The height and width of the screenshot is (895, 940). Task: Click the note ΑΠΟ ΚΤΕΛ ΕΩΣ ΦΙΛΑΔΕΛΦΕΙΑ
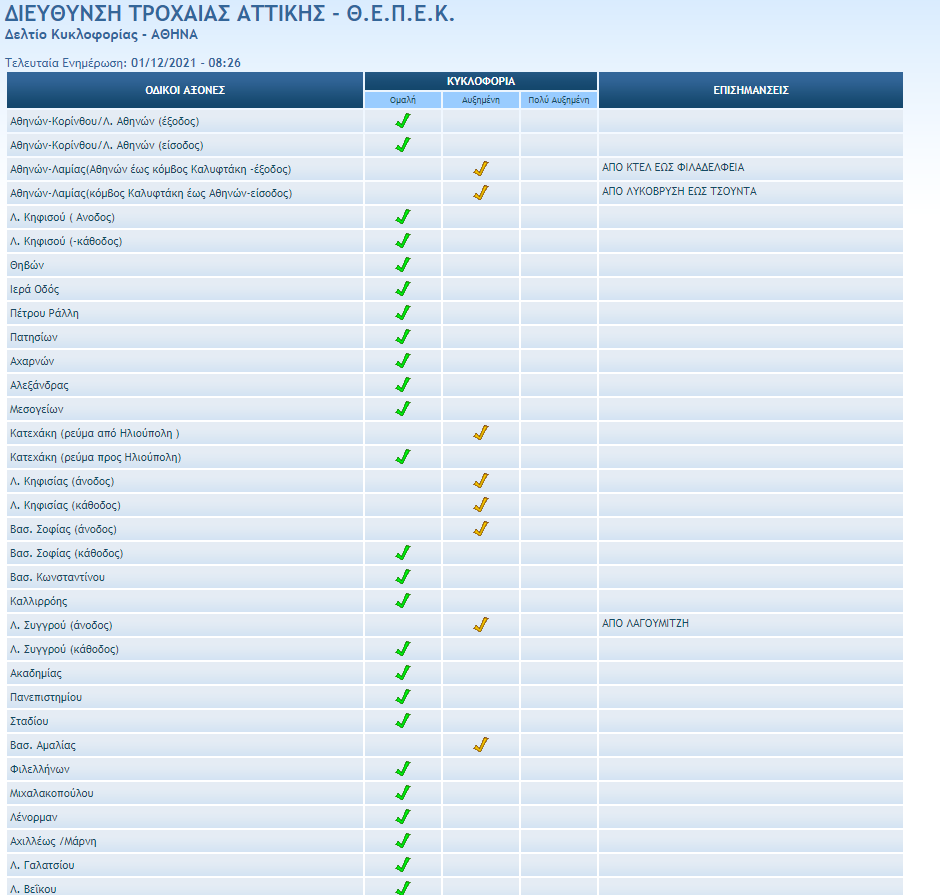point(673,168)
